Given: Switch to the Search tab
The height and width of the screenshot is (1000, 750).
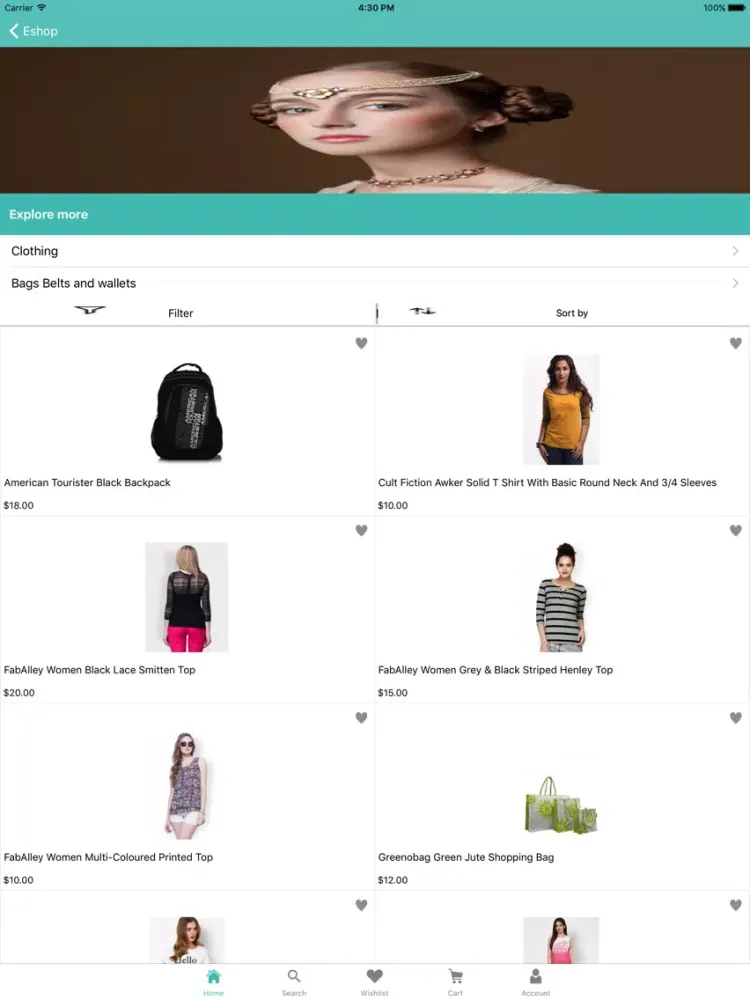Looking at the screenshot, I should pyautogui.click(x=294, y=982).
